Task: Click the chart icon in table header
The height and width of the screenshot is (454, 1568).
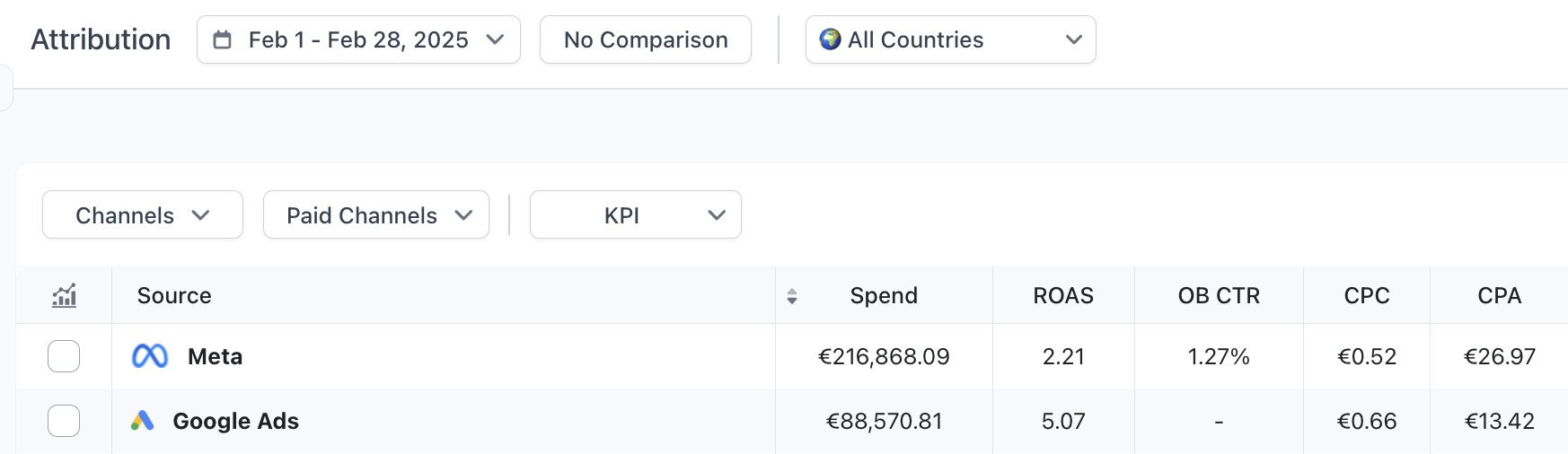Action: click(x=64, y=295)
